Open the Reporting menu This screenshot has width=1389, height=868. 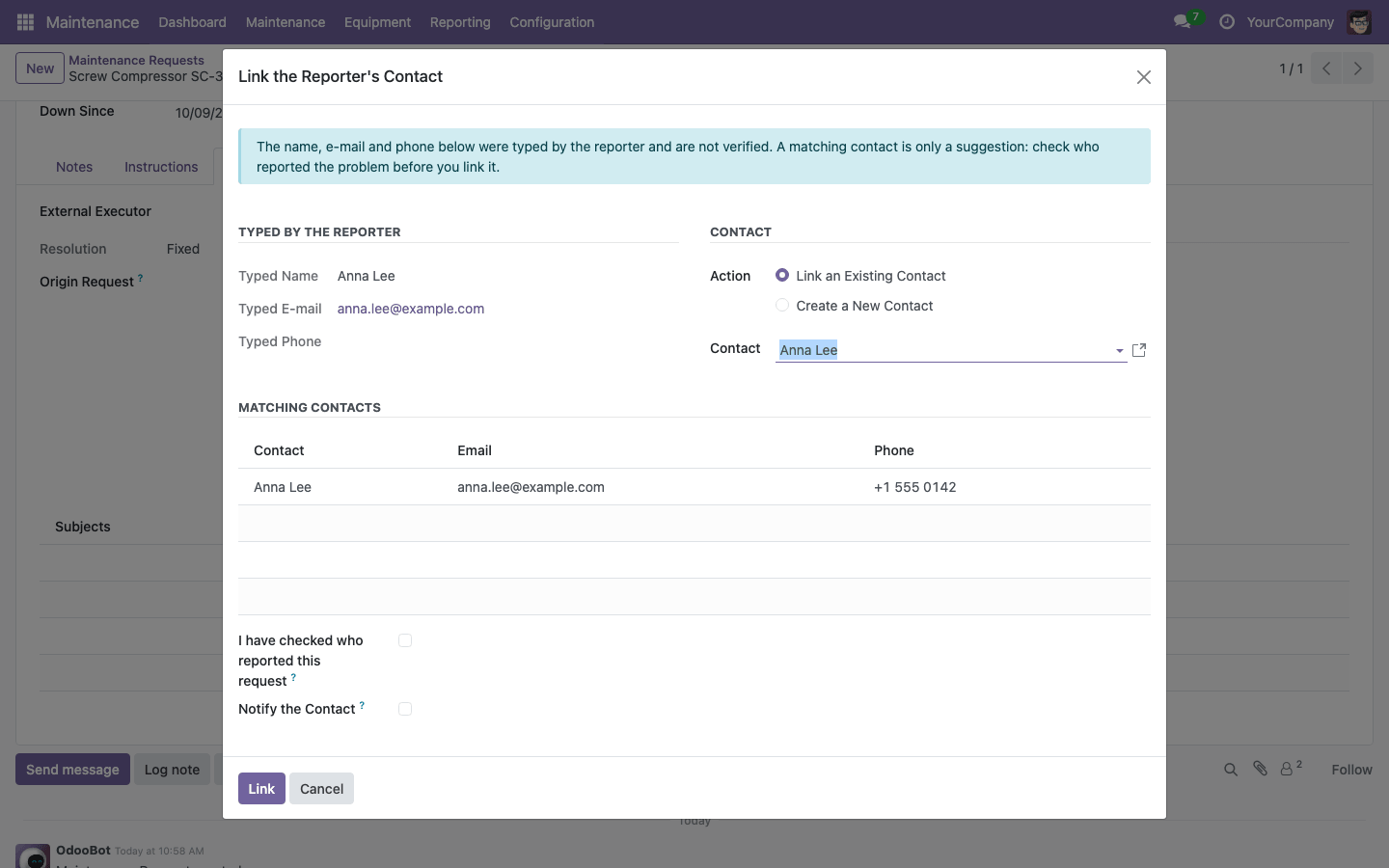[x=460, y=22]
